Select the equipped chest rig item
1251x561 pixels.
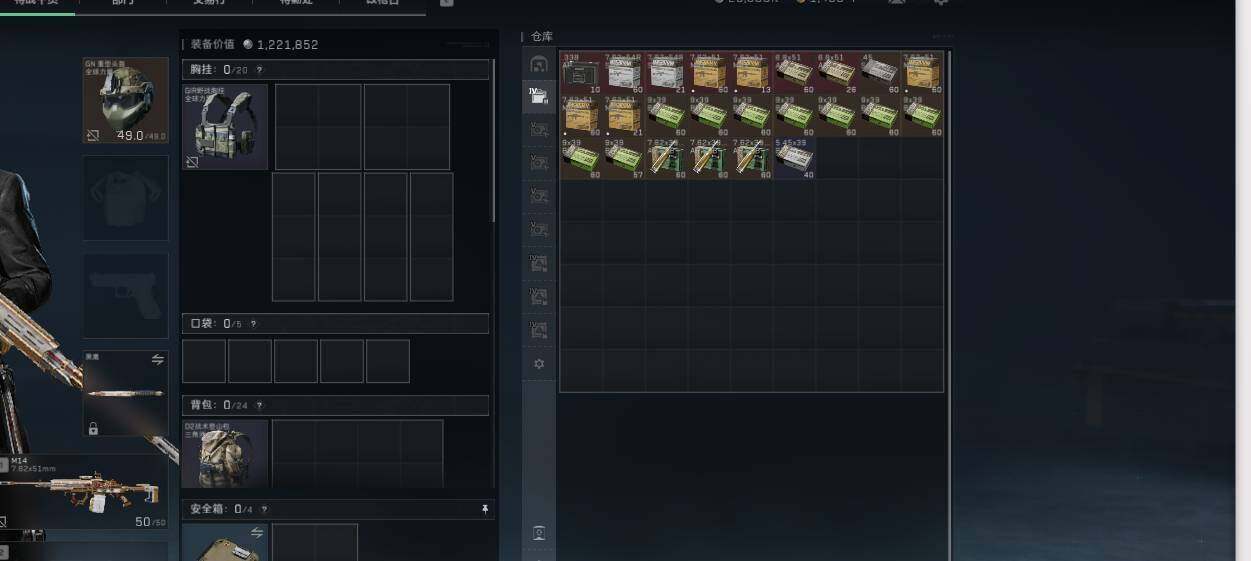225,126
